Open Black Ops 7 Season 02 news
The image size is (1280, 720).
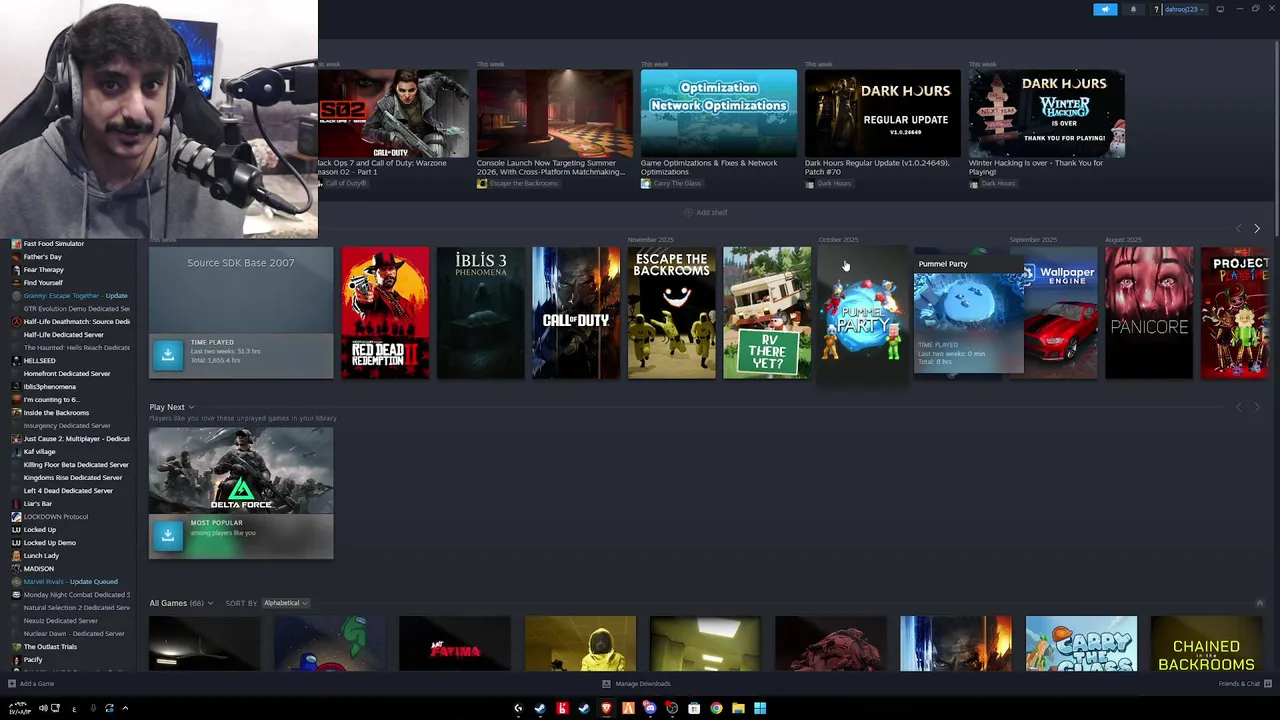coord(393,113)
